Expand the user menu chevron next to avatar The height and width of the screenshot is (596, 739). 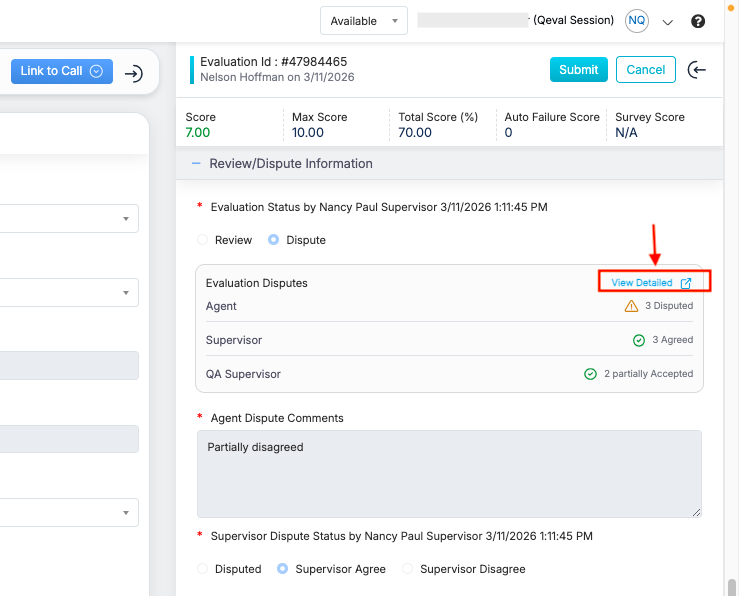click(668, 22)
